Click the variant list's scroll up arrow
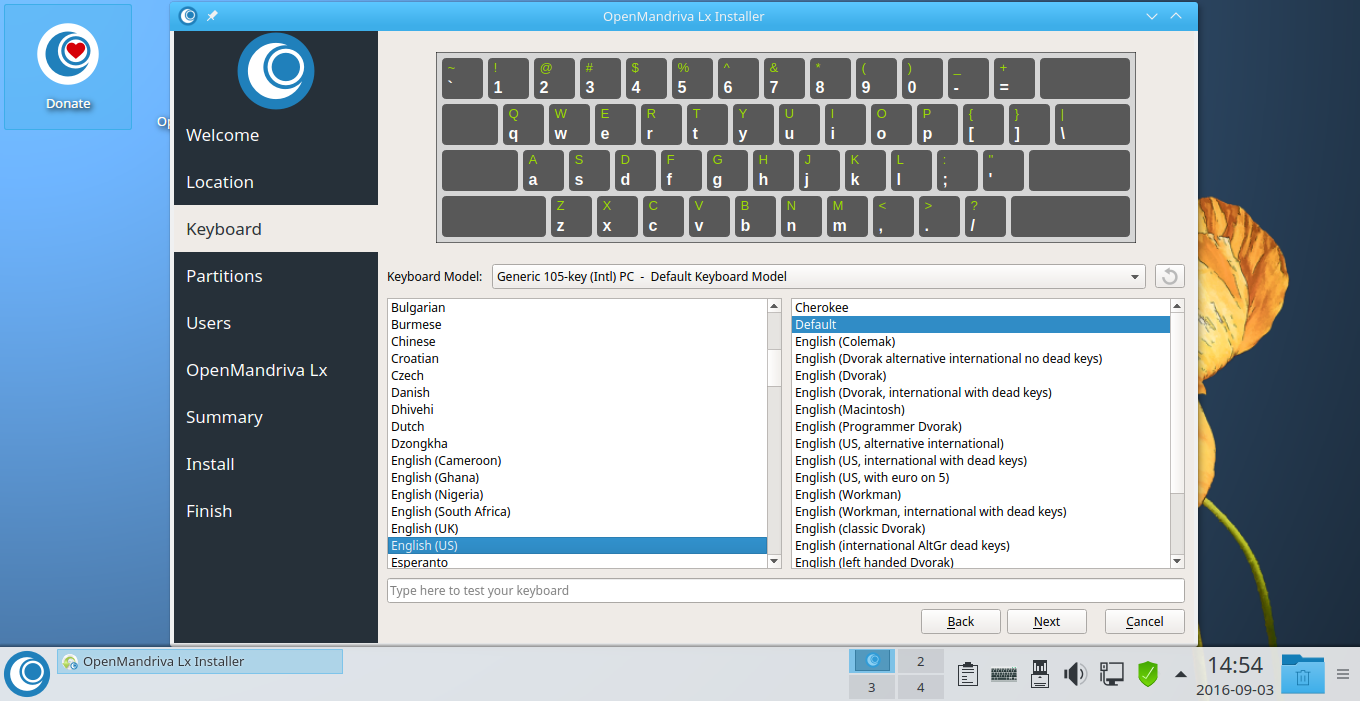Viewport: 1360px width, 701px height. point(1177,306)
